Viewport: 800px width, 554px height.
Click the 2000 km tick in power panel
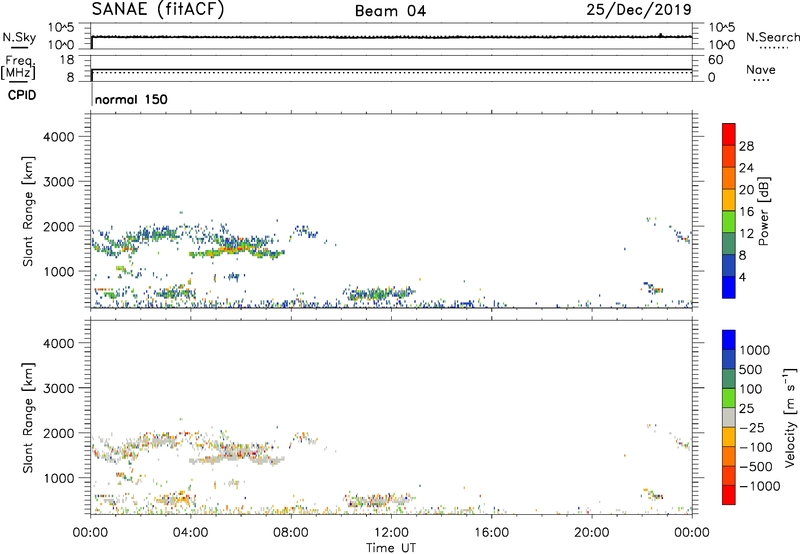pos(59,226)
